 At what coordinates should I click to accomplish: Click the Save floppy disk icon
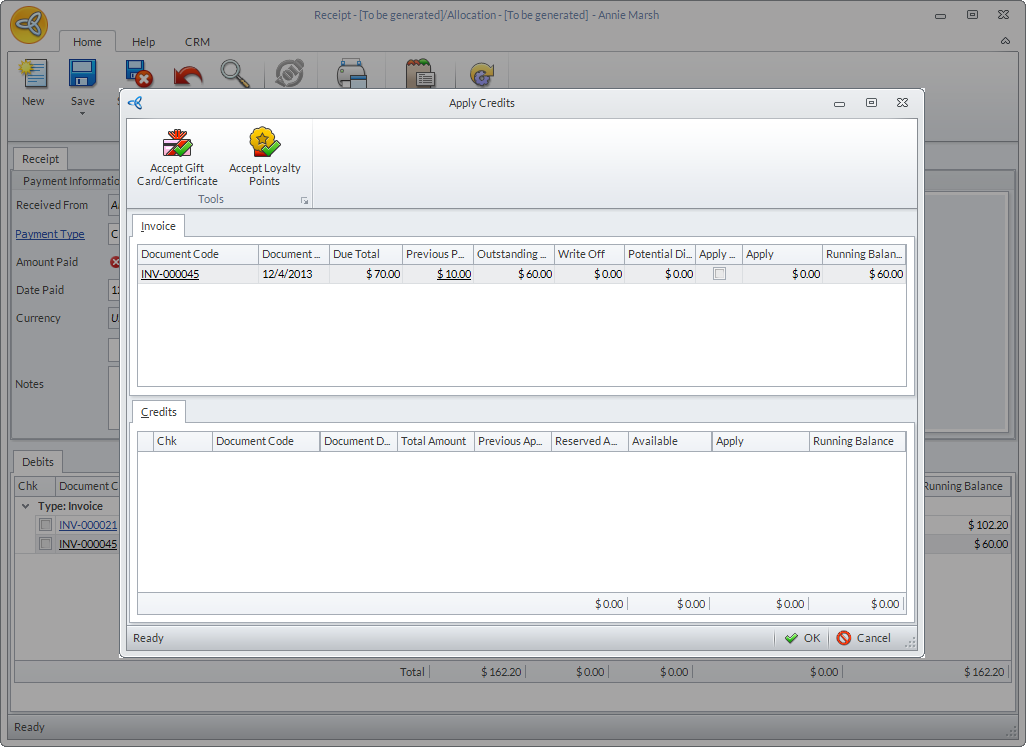tap(82, 75)
